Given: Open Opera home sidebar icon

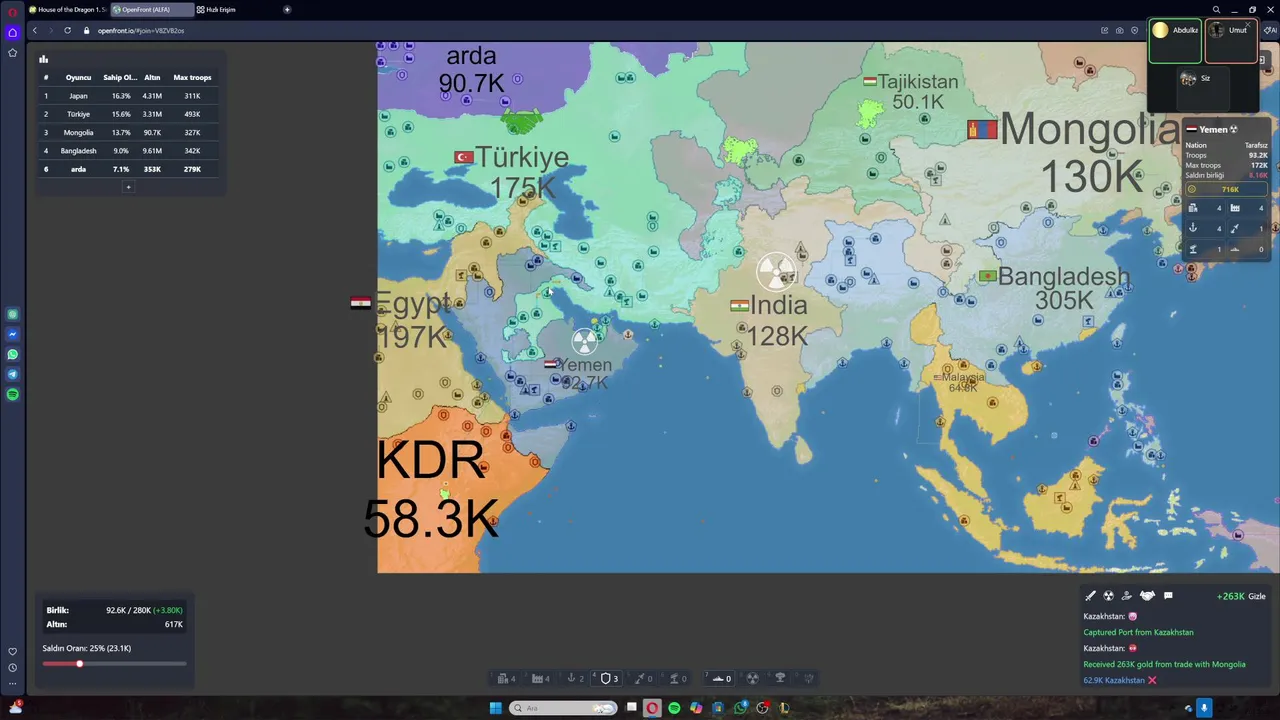Looking at the screenshot, I should [x=12, y=32].
